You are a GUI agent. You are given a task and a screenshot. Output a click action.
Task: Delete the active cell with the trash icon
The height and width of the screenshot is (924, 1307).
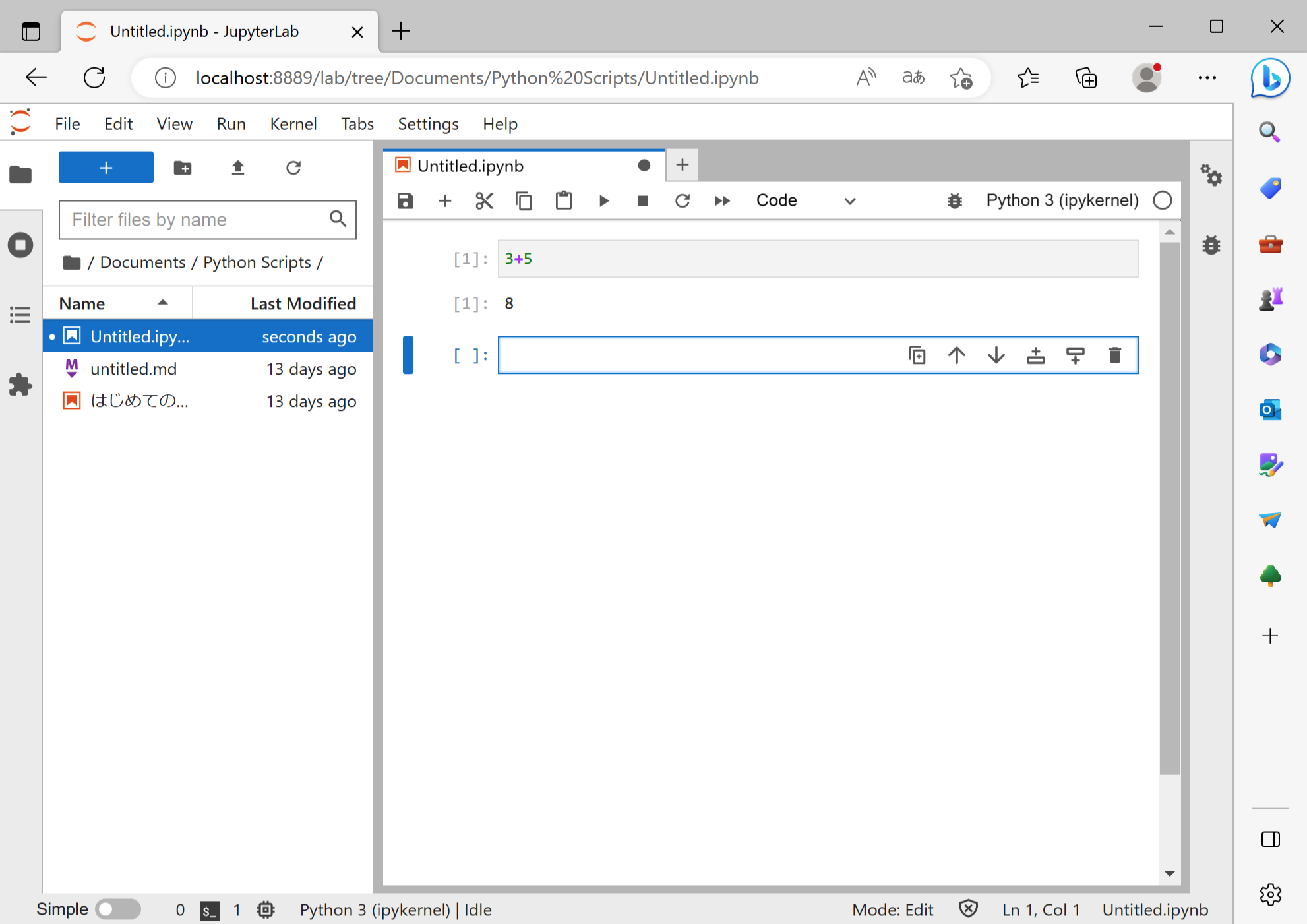[1114, 355]
